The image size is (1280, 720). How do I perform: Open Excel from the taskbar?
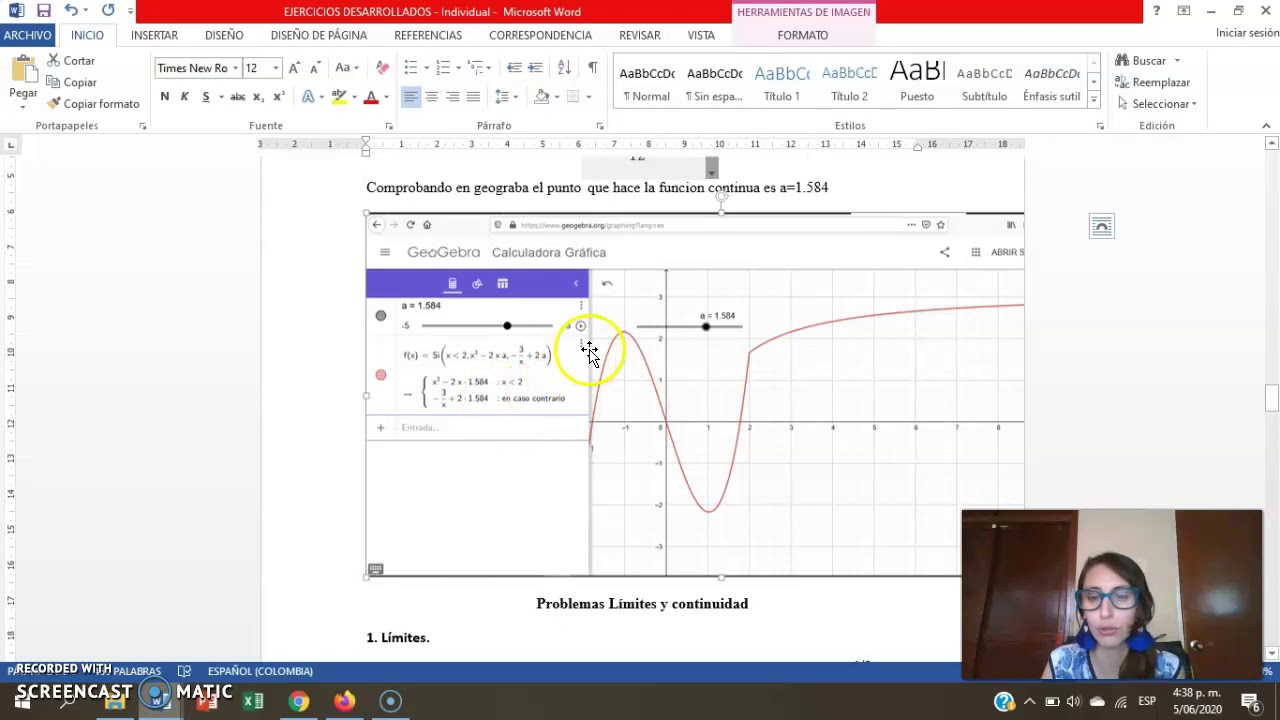tap(253, 701)
